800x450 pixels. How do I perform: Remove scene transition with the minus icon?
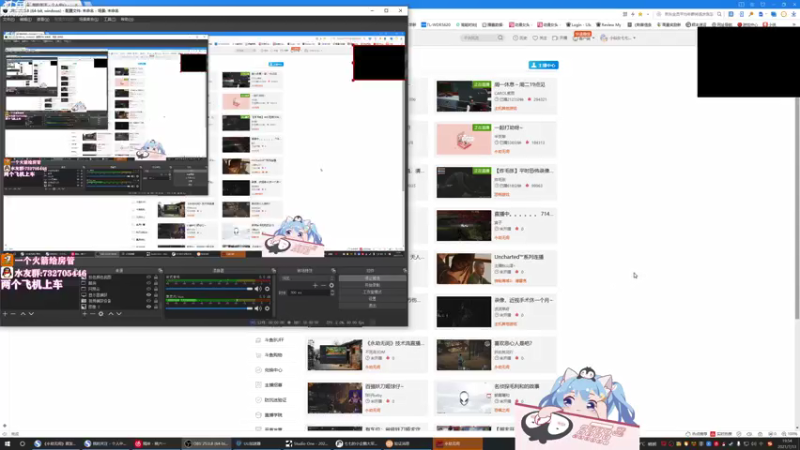(x=323, y=285)
